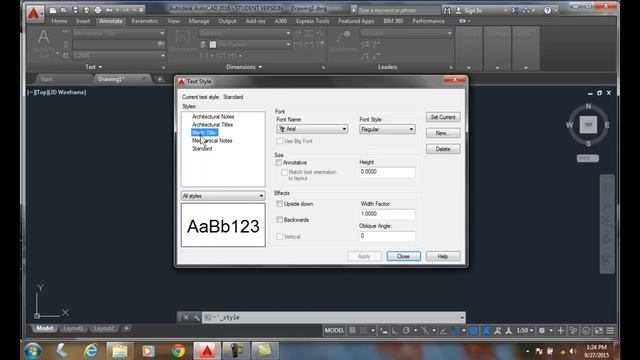Viewport: 640px width, 360px height.
Task: Toggle grid display in status bar
Action: [352, 331]
